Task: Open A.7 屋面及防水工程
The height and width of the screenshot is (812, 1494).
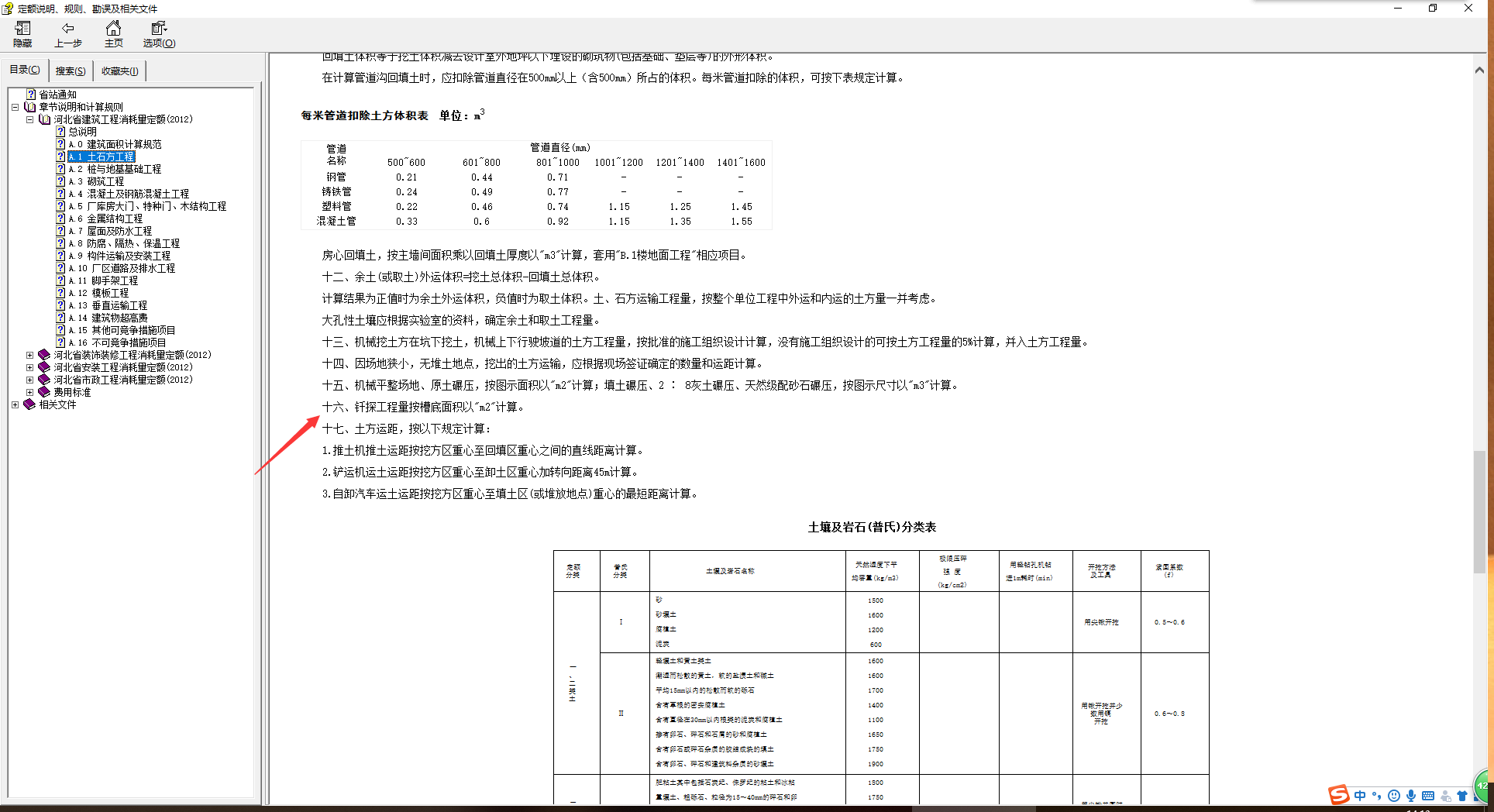Action: 110,231
